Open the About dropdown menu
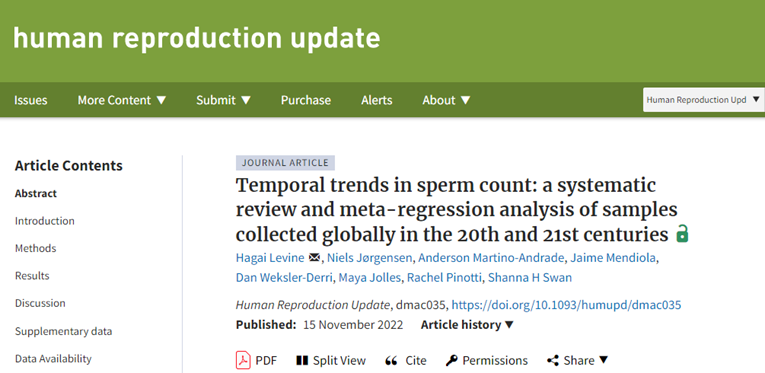Screen dimensions: 765x373 [x=446, y=100]
